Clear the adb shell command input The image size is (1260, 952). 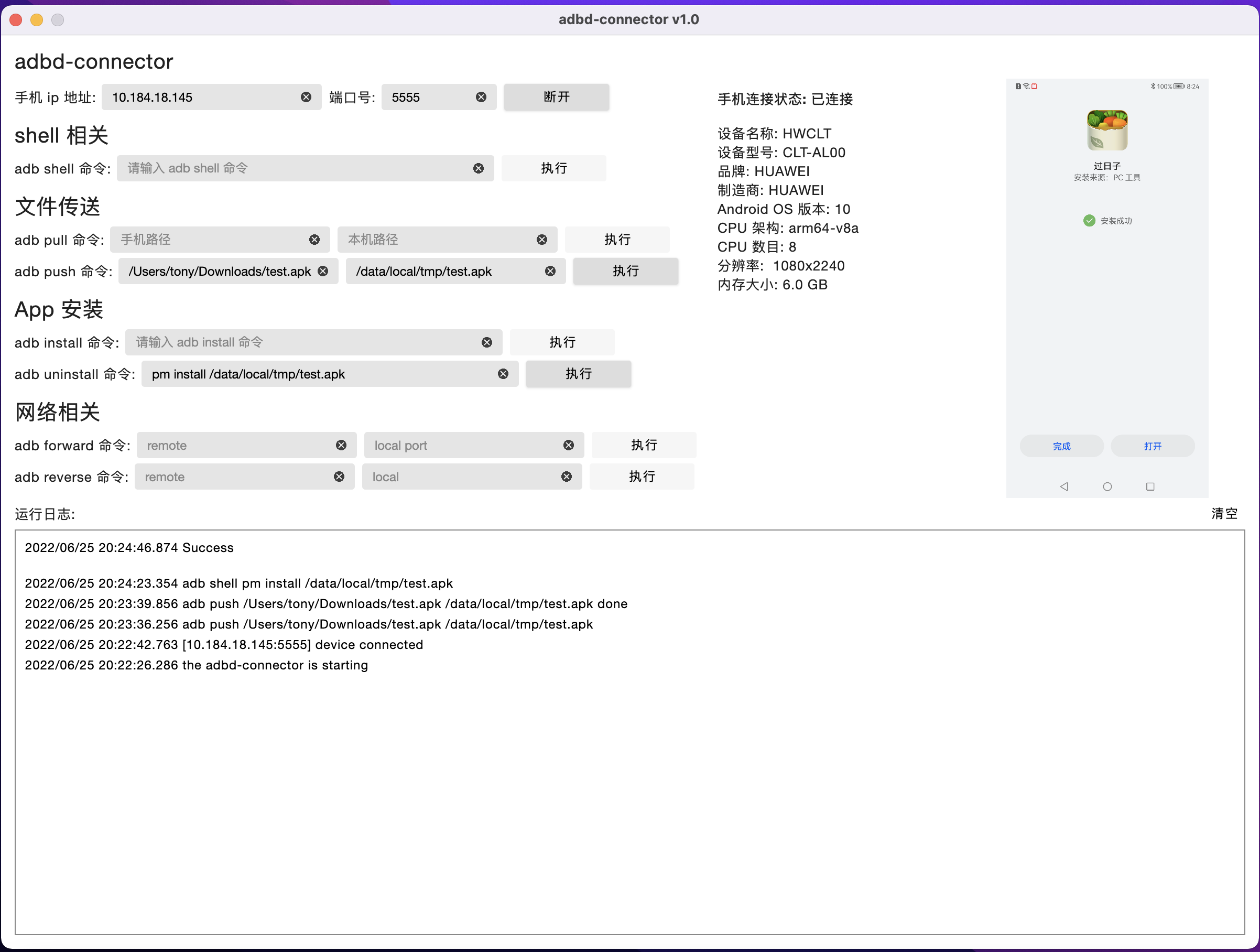tap(478, 169)
